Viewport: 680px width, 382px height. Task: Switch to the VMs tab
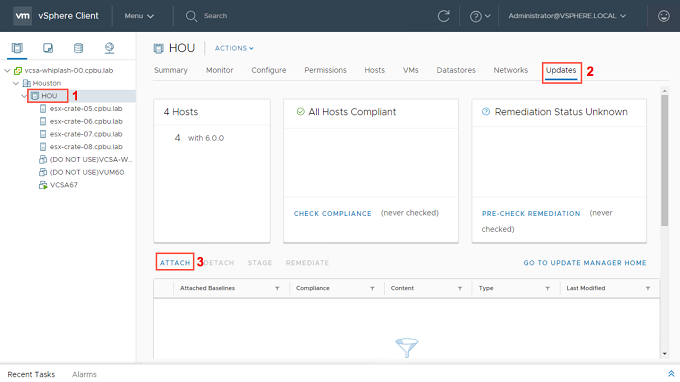point(411,70)
